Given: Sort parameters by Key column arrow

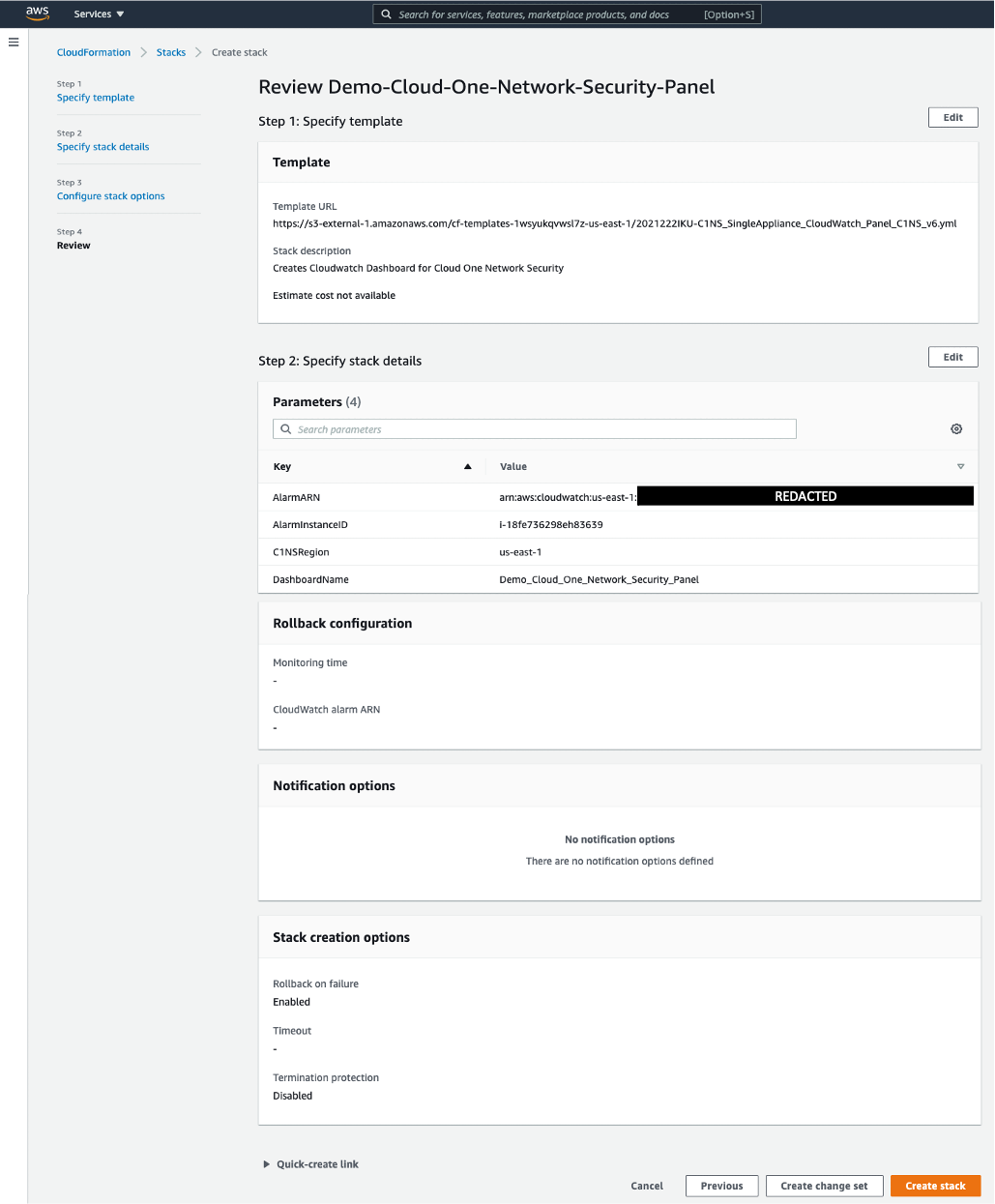Looking at the screenshot, I should point(468,467).
